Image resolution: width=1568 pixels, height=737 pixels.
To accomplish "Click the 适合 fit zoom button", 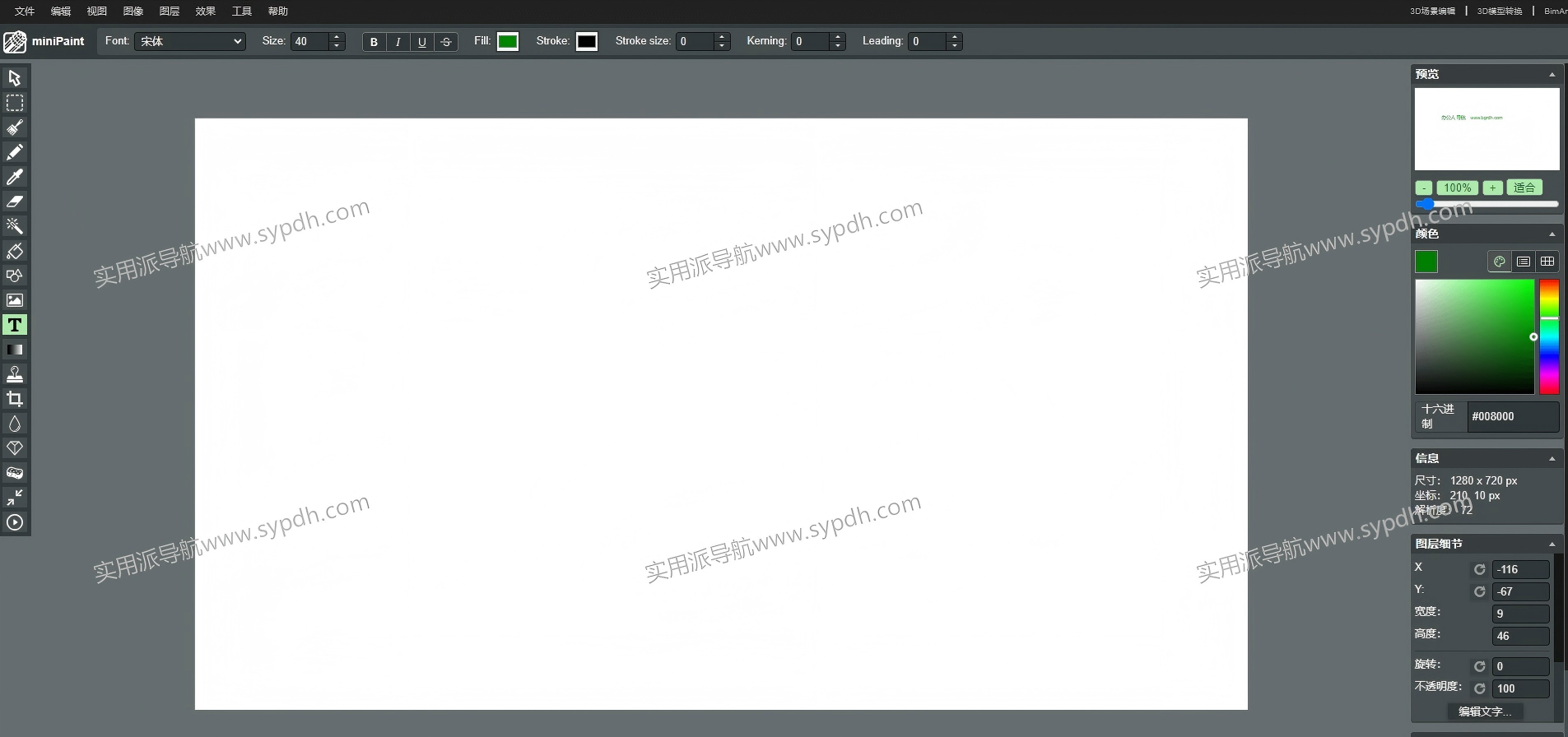I will coord(1524,188).
